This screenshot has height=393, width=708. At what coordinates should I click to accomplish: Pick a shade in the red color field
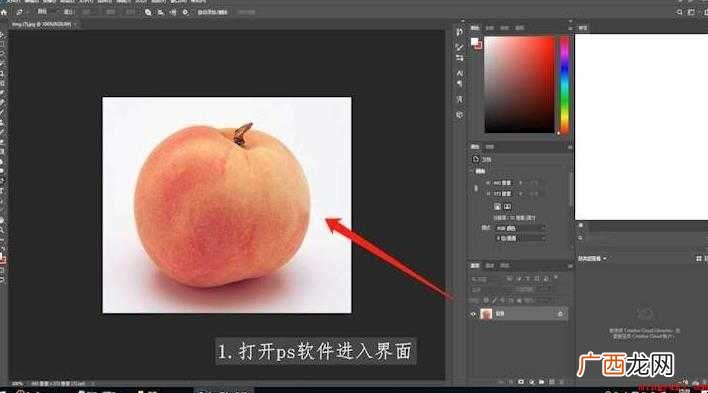tap(519, 84)
